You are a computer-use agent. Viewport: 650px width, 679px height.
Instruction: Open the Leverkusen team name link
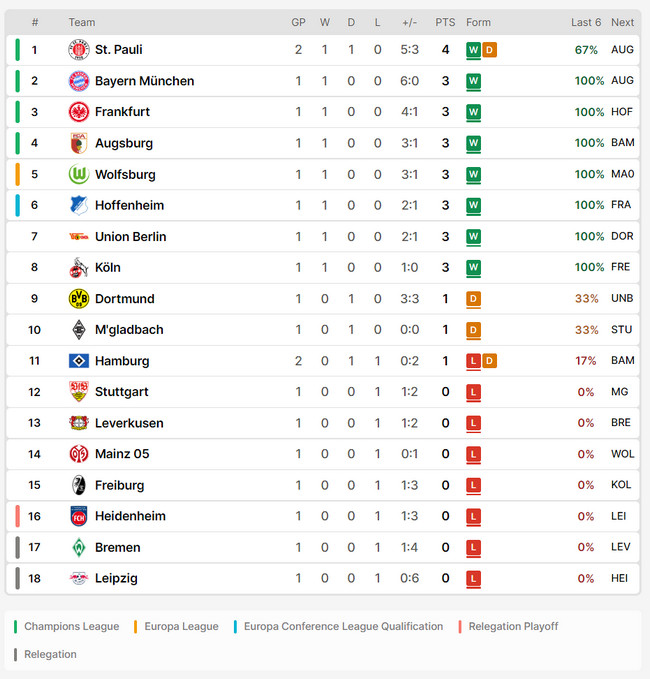tap(129, 423)
